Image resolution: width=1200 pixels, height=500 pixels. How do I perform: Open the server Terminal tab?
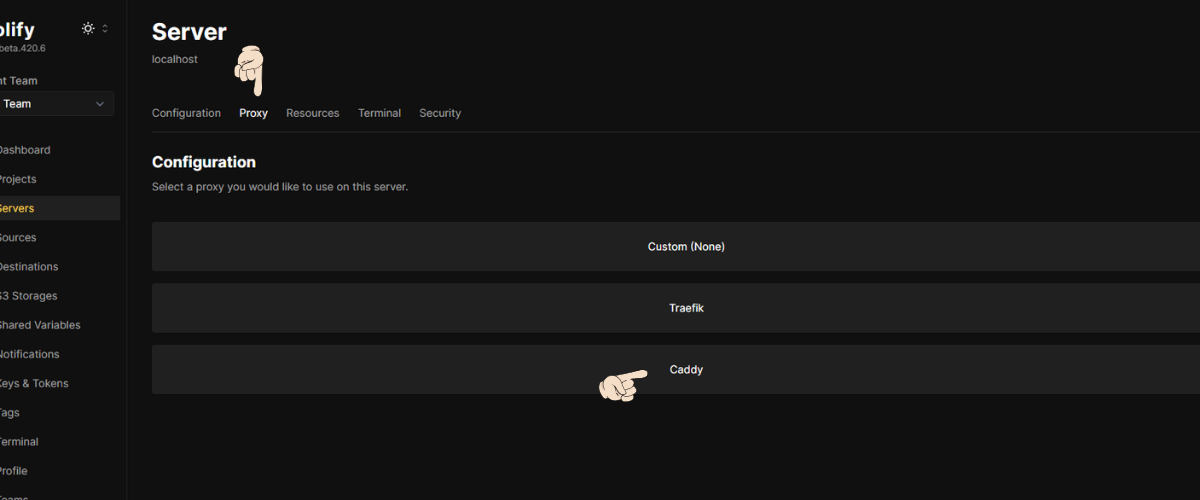(x=379, y=113)
